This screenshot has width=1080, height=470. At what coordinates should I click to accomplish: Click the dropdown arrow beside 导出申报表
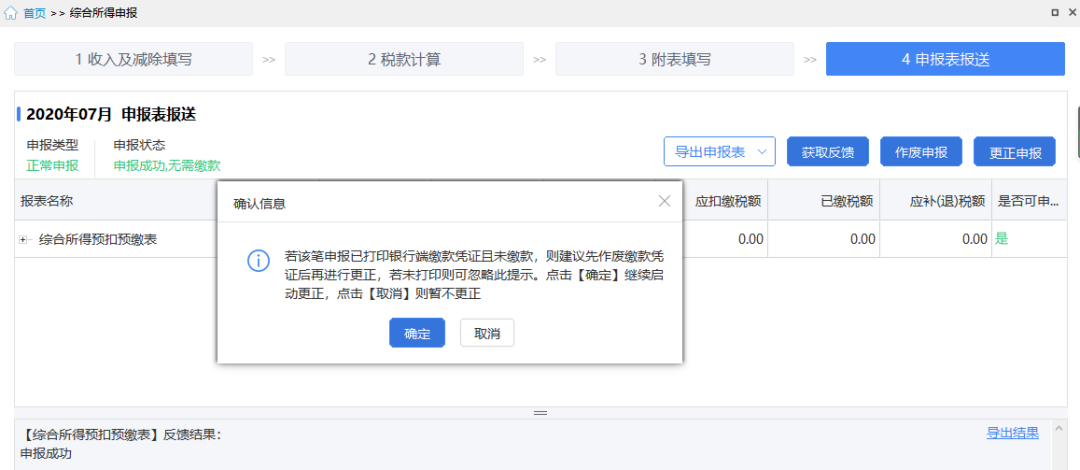(763, 152)
